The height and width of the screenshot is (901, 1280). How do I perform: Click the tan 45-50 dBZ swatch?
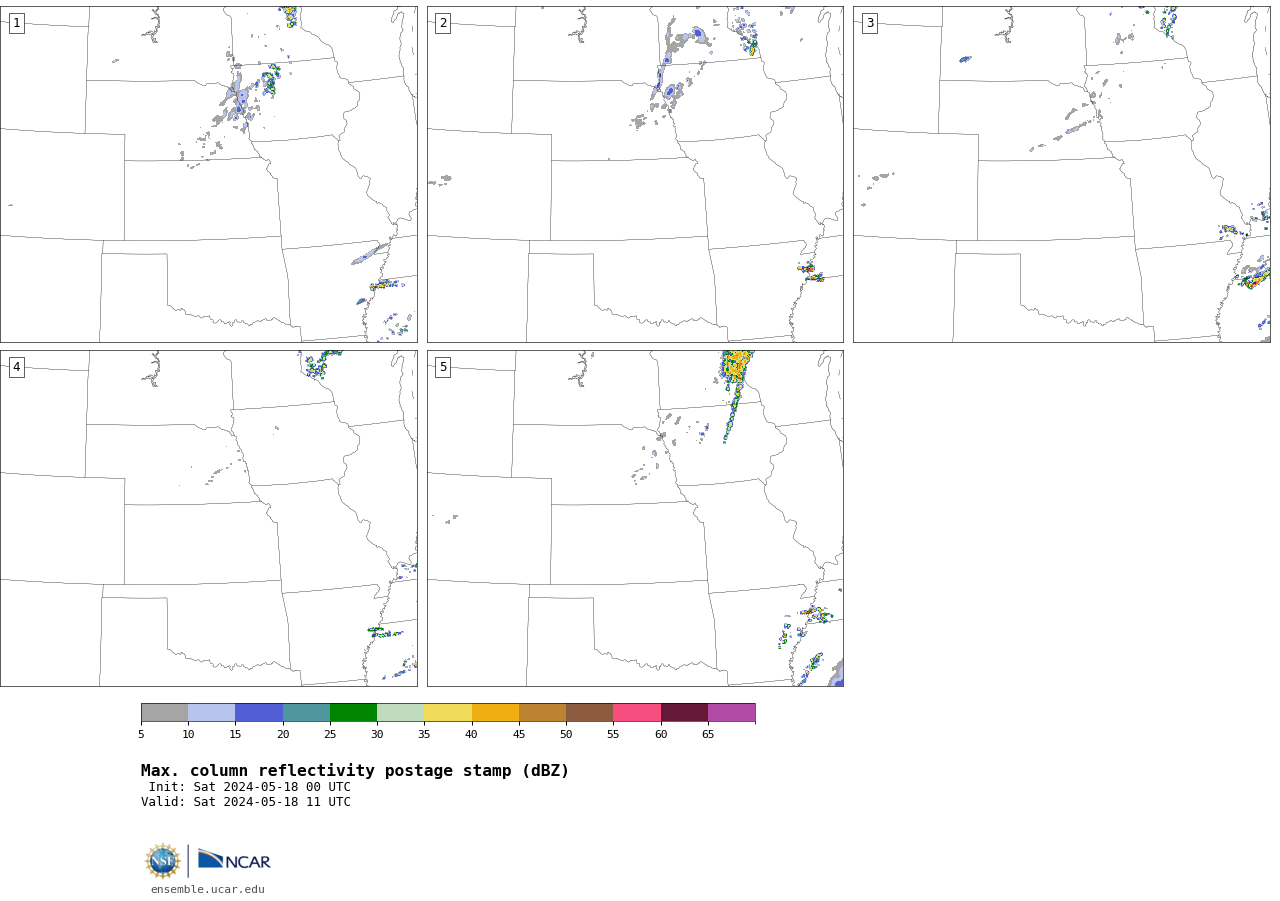coord(542,713)
